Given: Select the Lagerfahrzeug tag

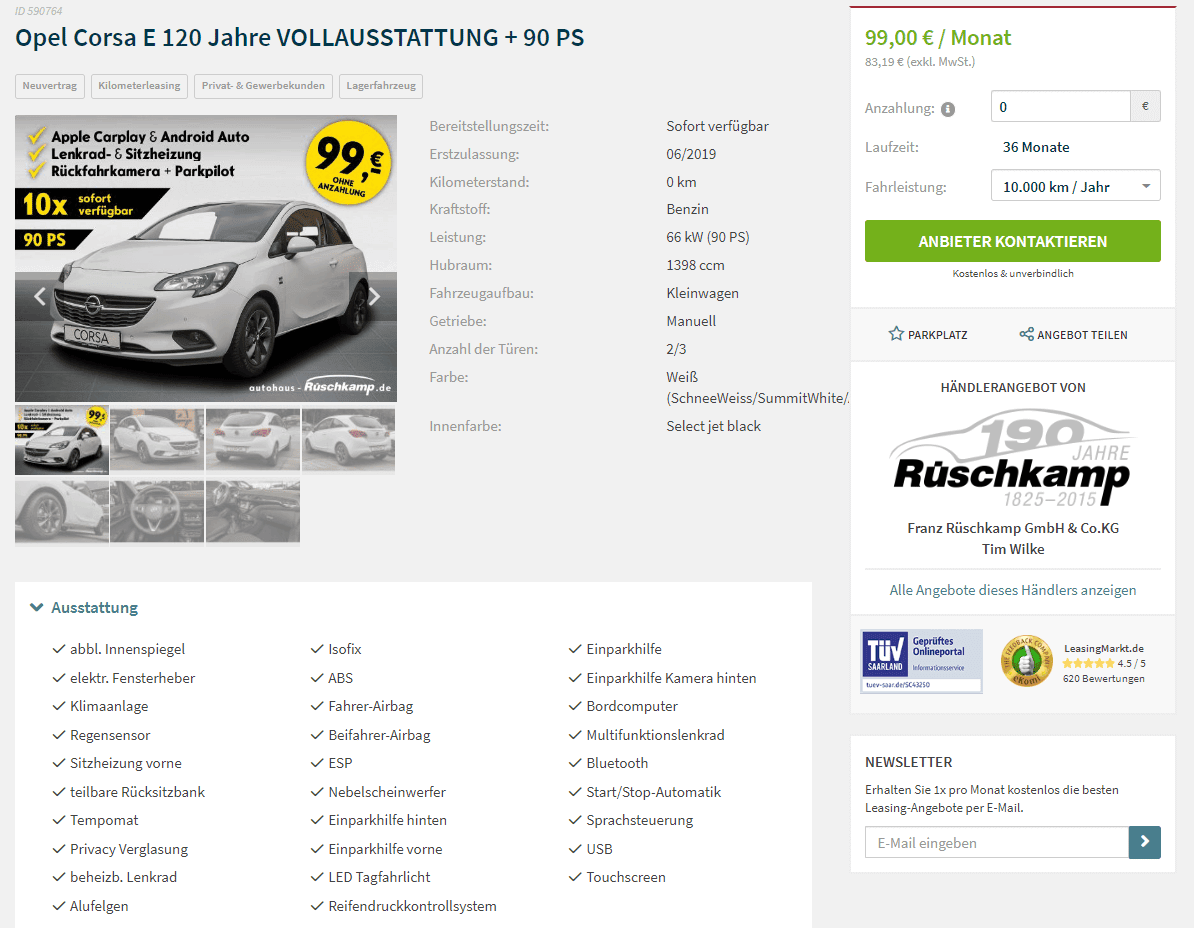Looking at the screenshot, I should click(x=381, y=86).
